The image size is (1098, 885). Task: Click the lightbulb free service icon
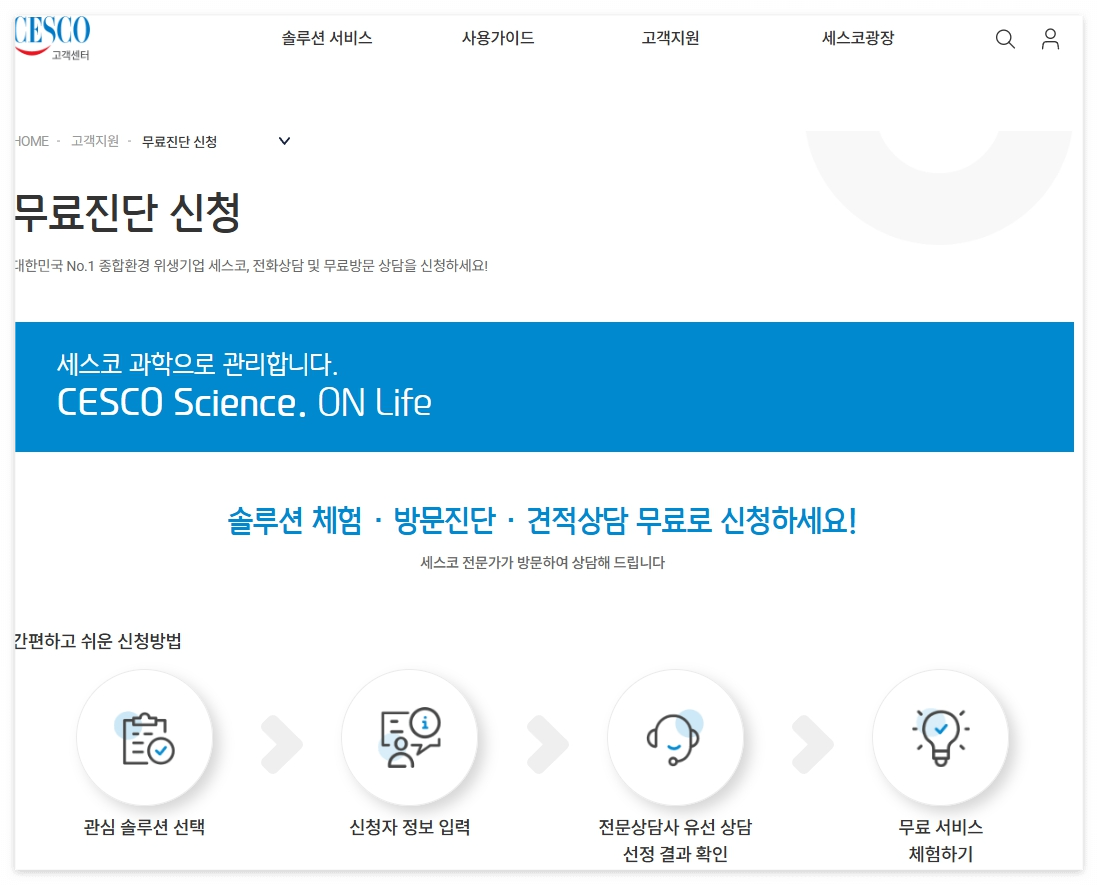pos(940,738)
